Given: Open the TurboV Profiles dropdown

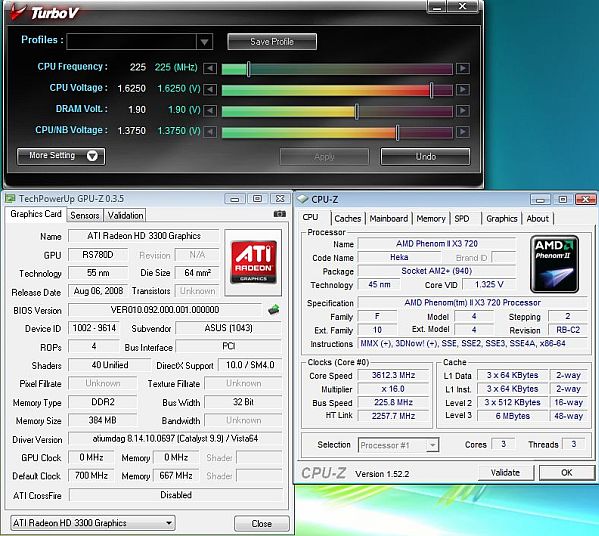Looking at the screenshot, I should tap(204, 41).
